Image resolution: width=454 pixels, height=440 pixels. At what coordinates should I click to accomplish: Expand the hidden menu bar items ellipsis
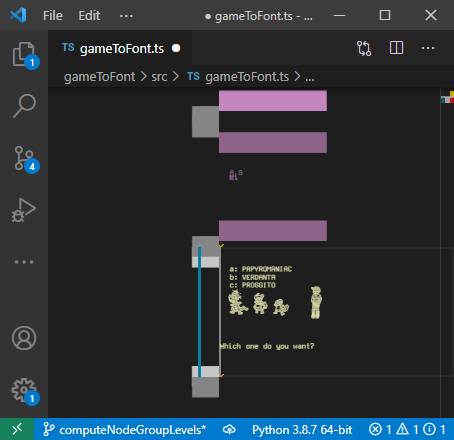[x=126, y=15]
